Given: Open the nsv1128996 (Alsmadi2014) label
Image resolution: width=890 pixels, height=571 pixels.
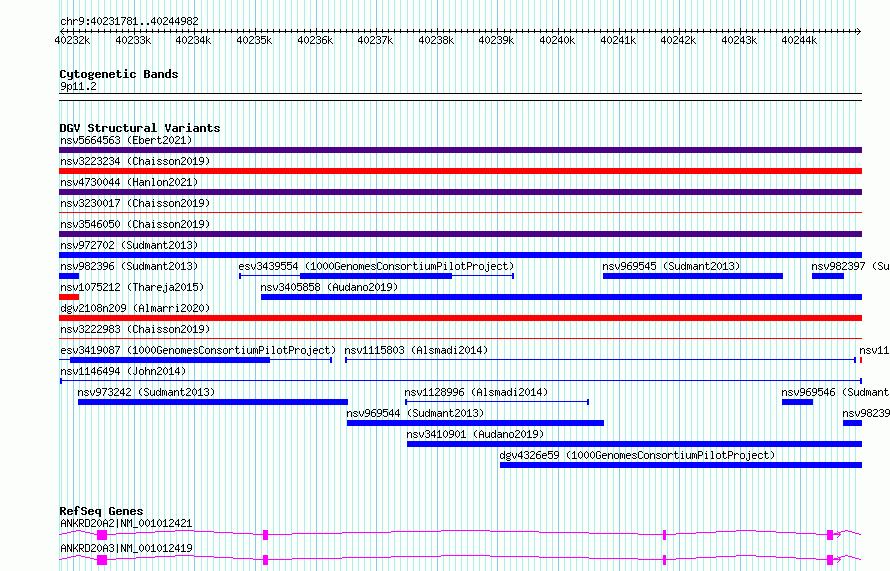Looking at the screenshot, I should point(476,392).
